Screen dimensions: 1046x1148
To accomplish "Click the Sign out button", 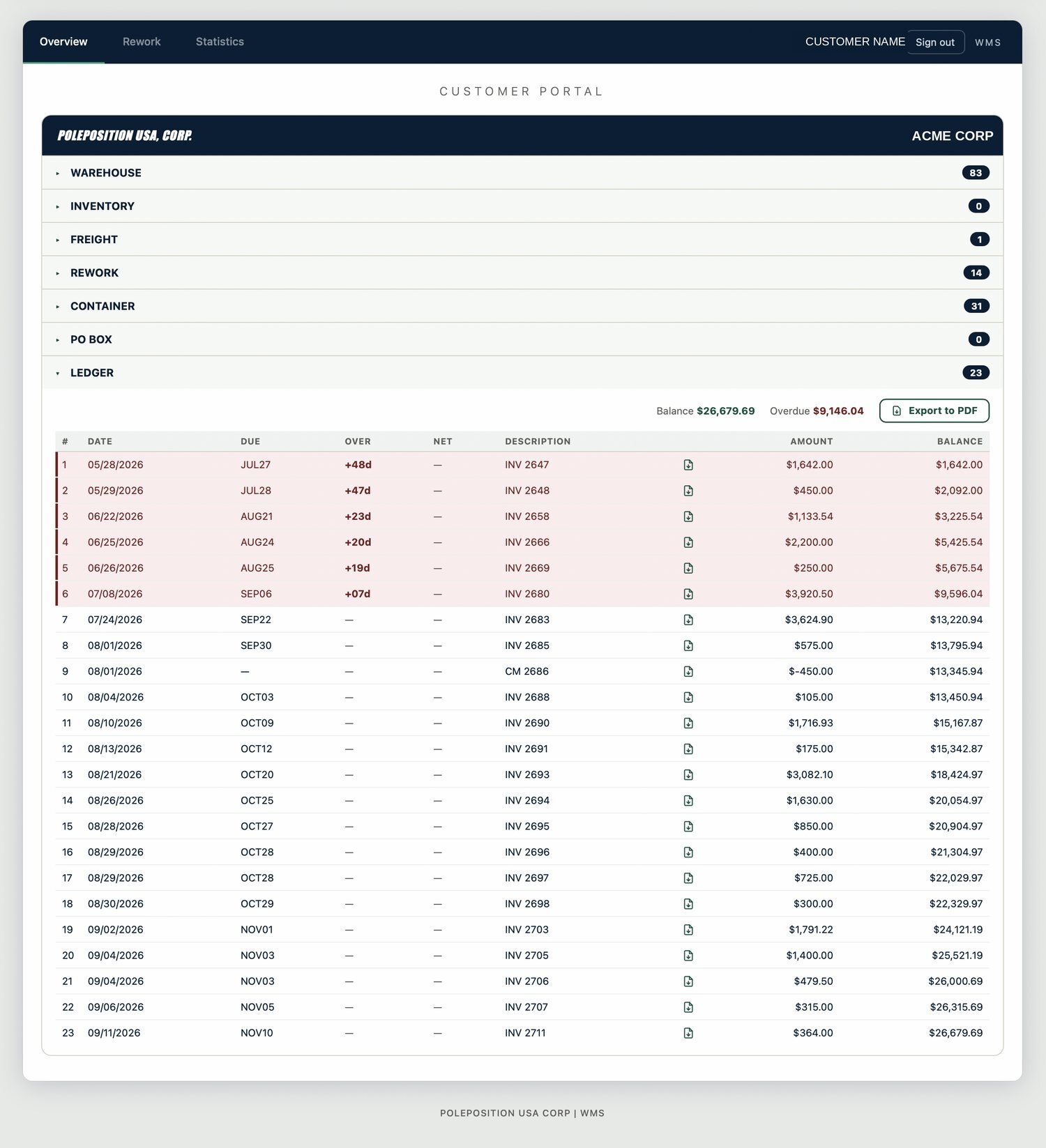I will (x=935, y=42).
